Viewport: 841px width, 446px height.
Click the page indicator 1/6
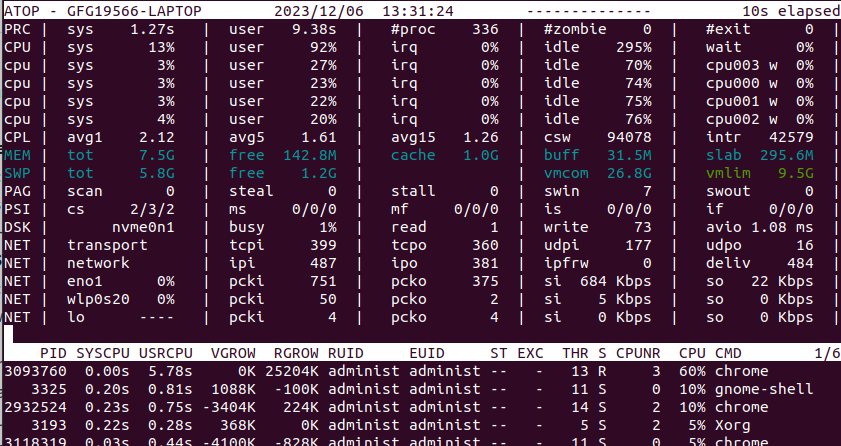827,353
